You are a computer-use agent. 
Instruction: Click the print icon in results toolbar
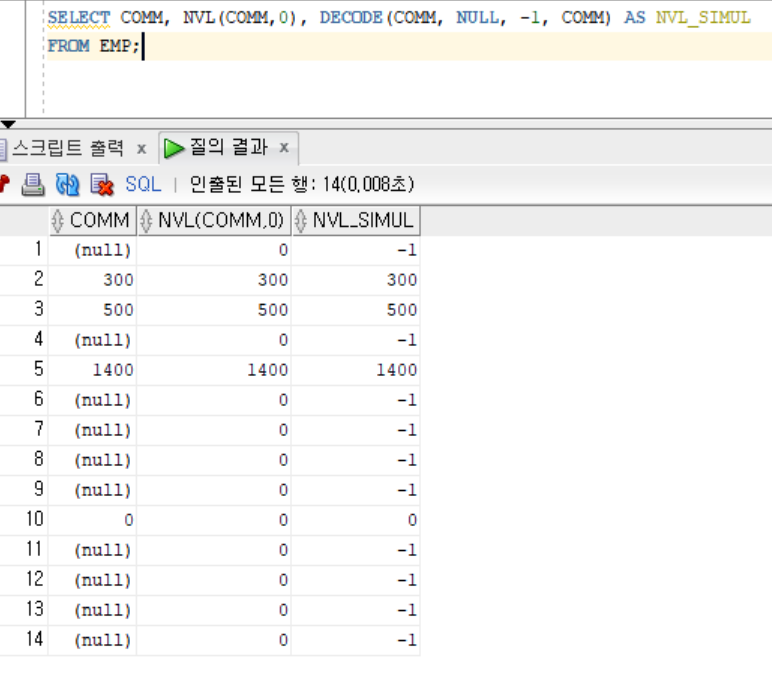coord(34,184)
